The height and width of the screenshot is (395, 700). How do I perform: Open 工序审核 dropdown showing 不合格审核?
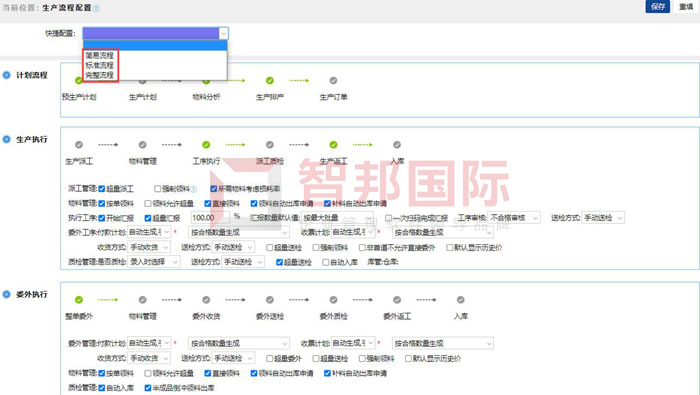pyautogui.click(x=513, y=218)
